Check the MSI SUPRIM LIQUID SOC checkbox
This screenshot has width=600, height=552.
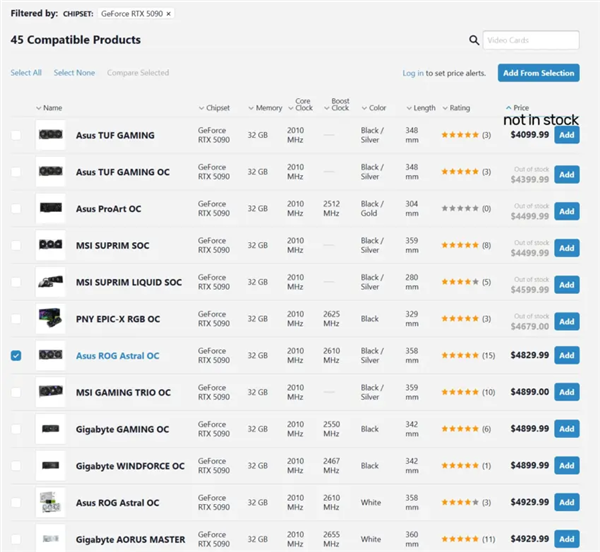(16, 282)
